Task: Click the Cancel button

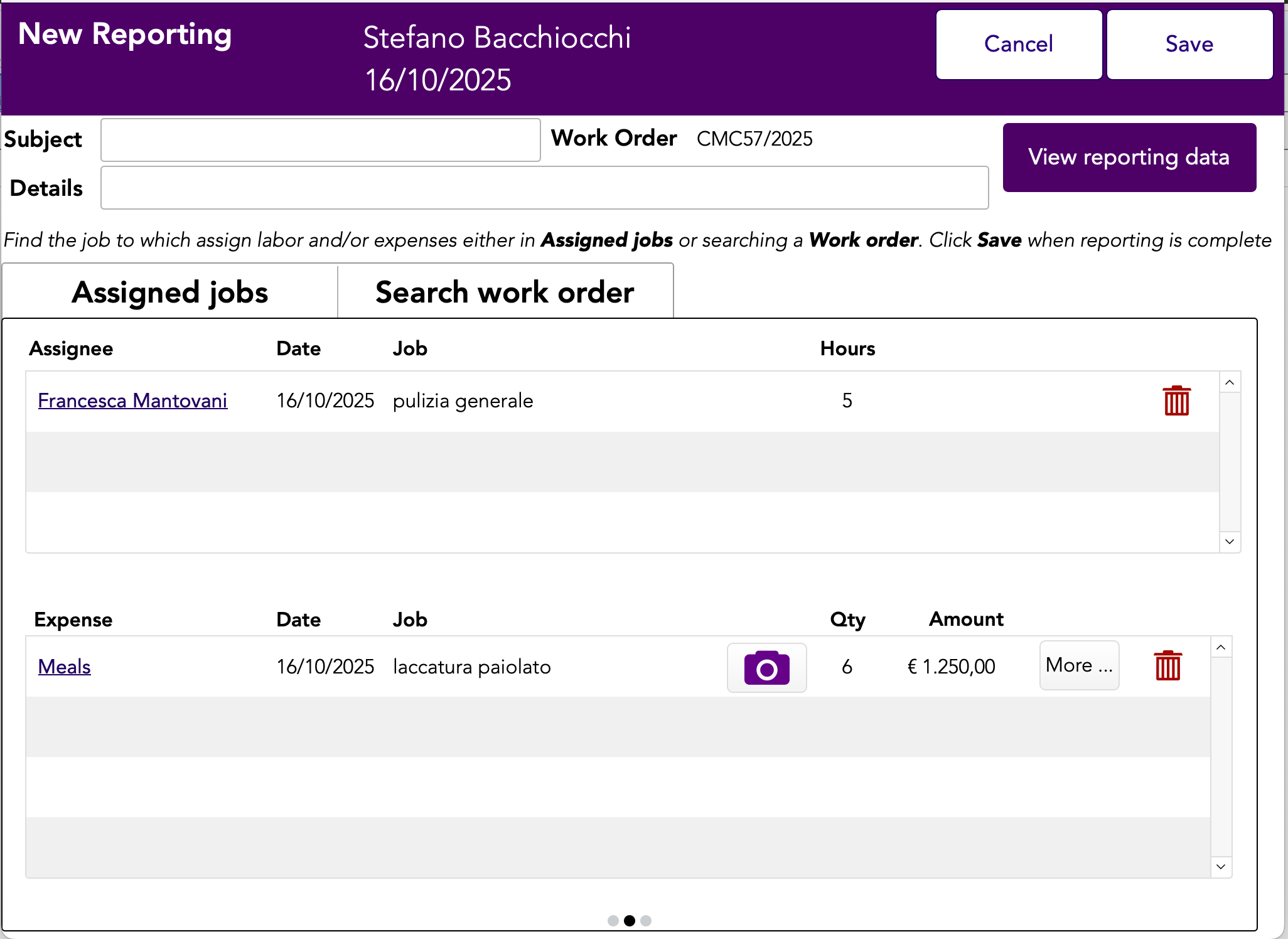Action: [x=1018, y=45]
